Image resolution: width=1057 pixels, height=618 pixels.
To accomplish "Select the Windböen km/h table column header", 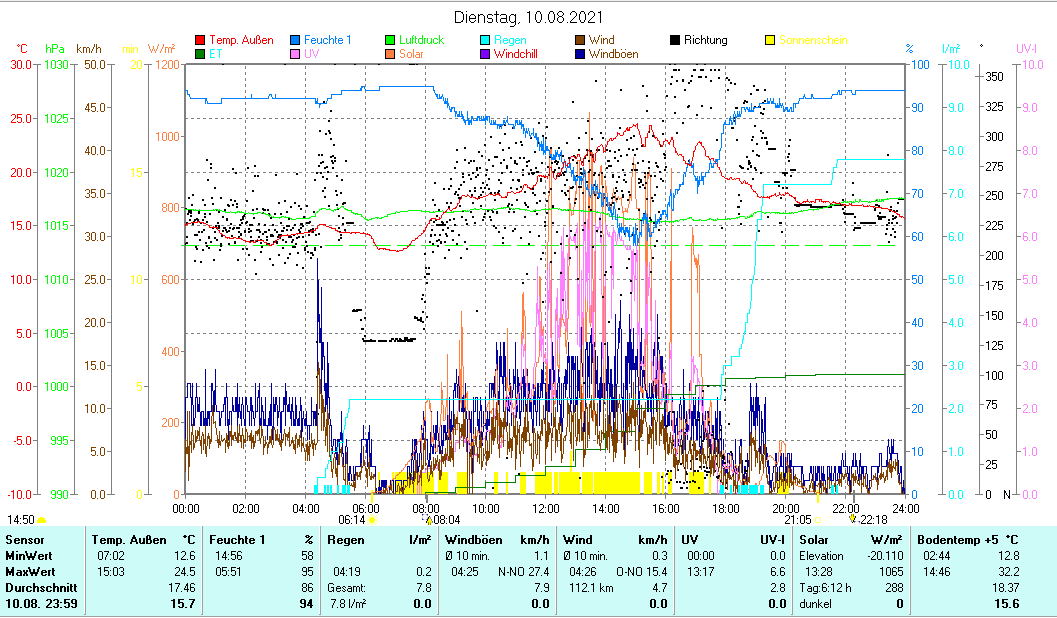I will pos(497,540).
